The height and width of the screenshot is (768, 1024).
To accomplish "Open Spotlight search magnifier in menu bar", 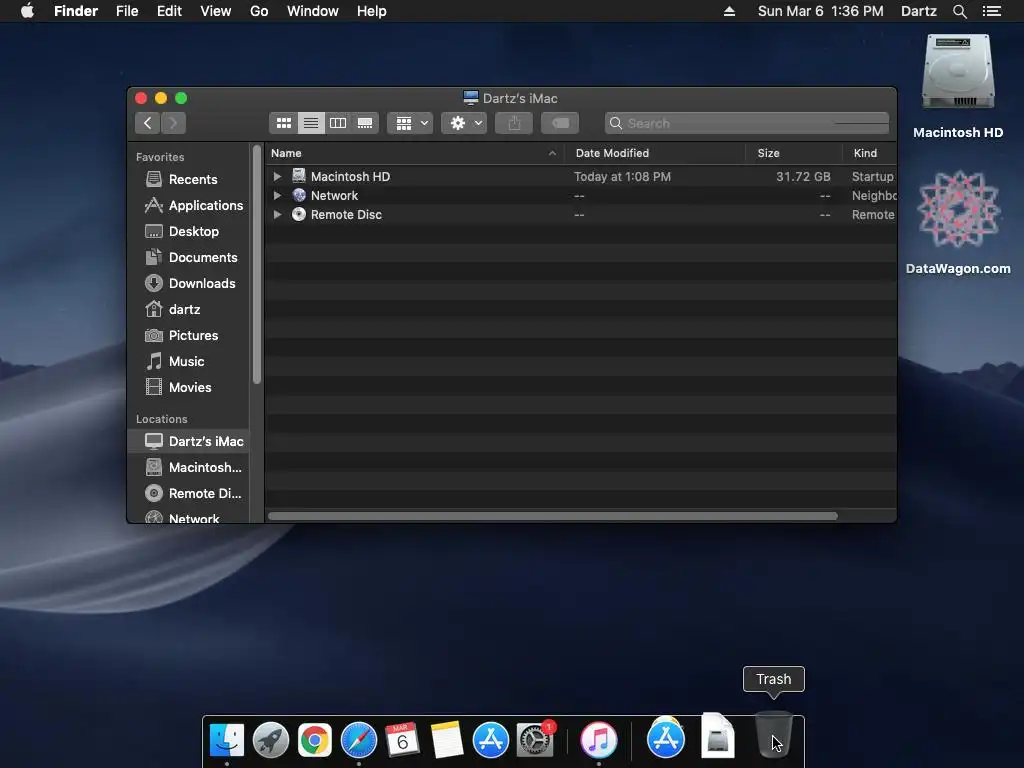I will click(959, 11).
